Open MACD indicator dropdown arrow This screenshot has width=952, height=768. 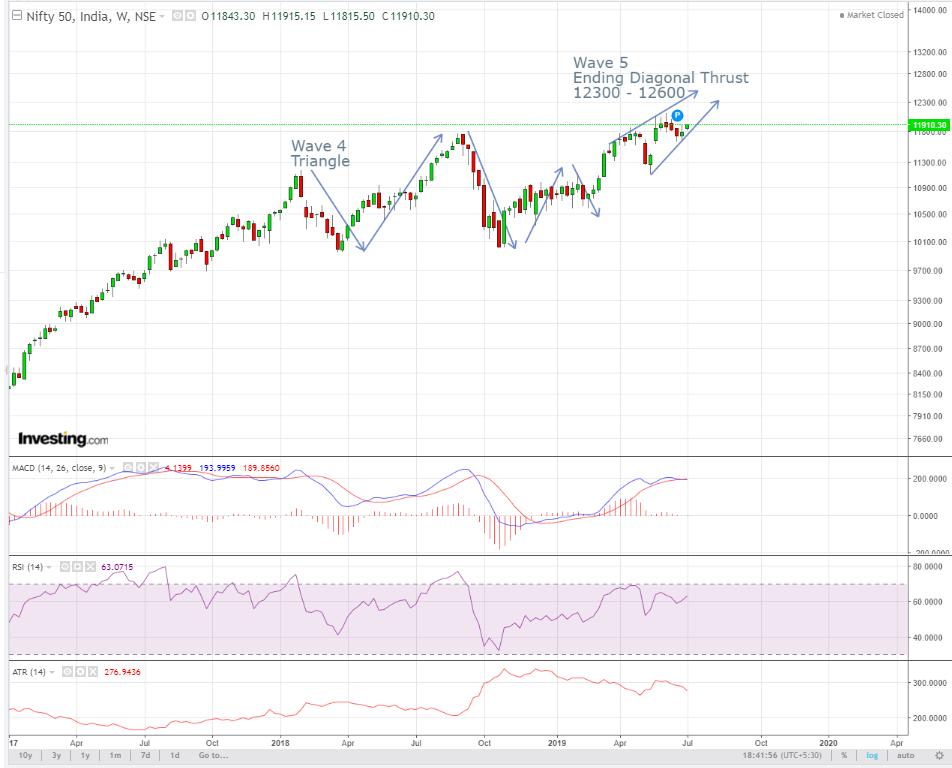(112, 468)
